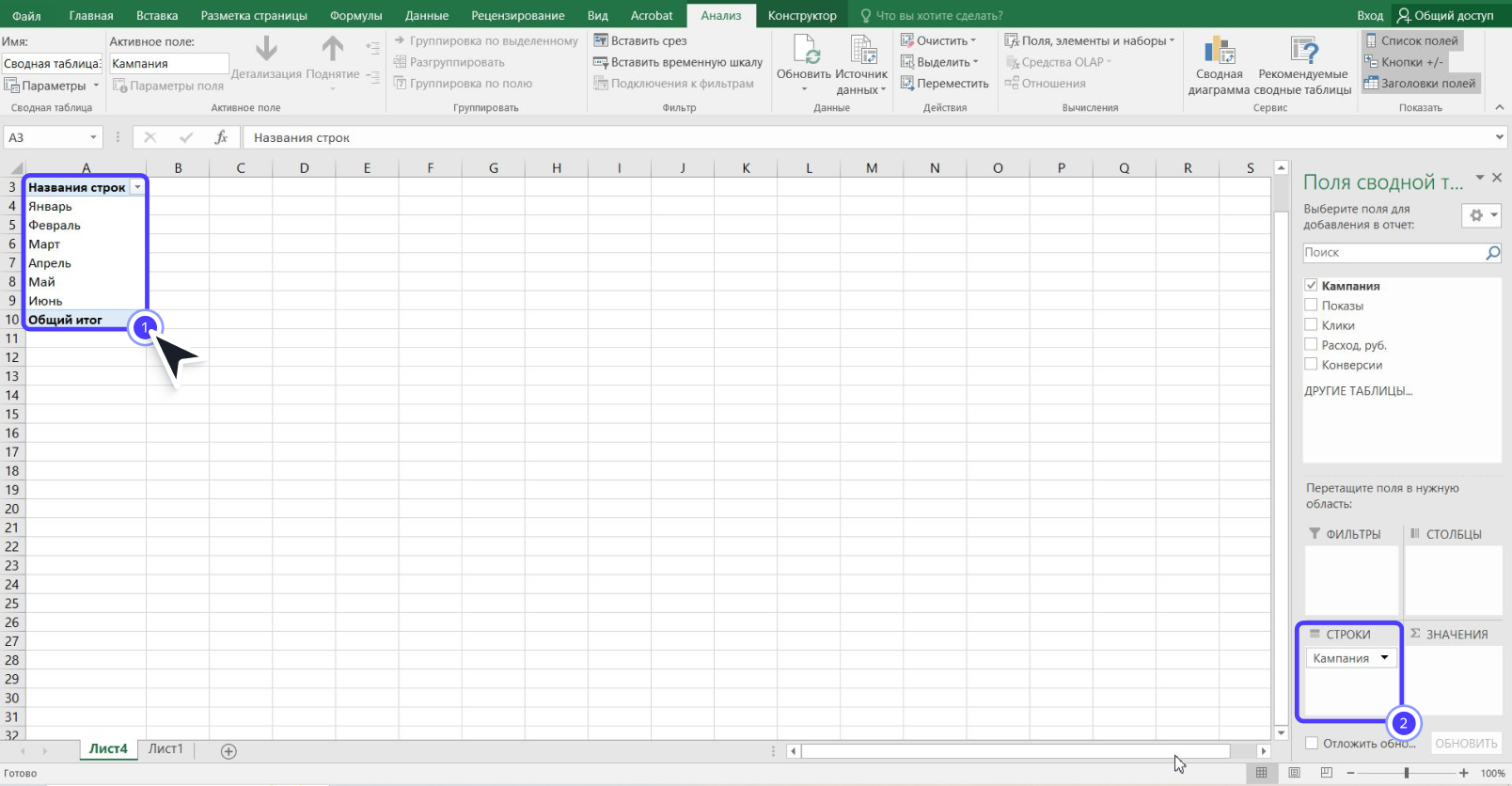Uncheck the Кампания field checkbox
Screen dimensions: 1512x786
click(x=1311, y=285)
